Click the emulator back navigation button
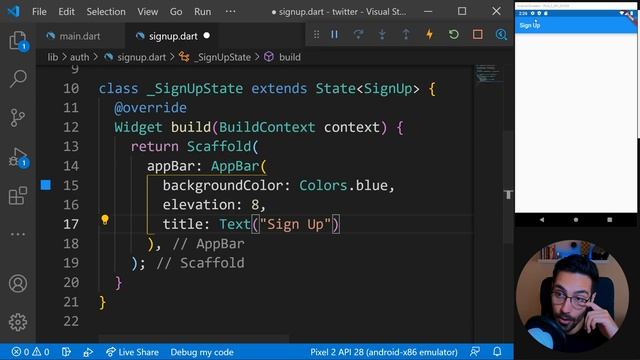640x360 pixels. pos(542,220)
